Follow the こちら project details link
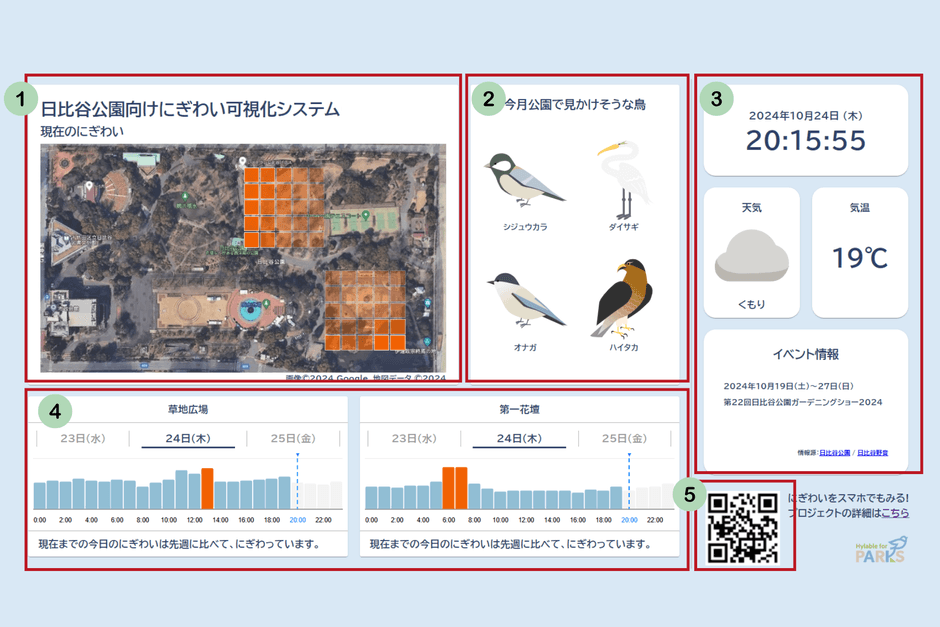This screenshot has width=940, height=627. [x=895, y=513]
